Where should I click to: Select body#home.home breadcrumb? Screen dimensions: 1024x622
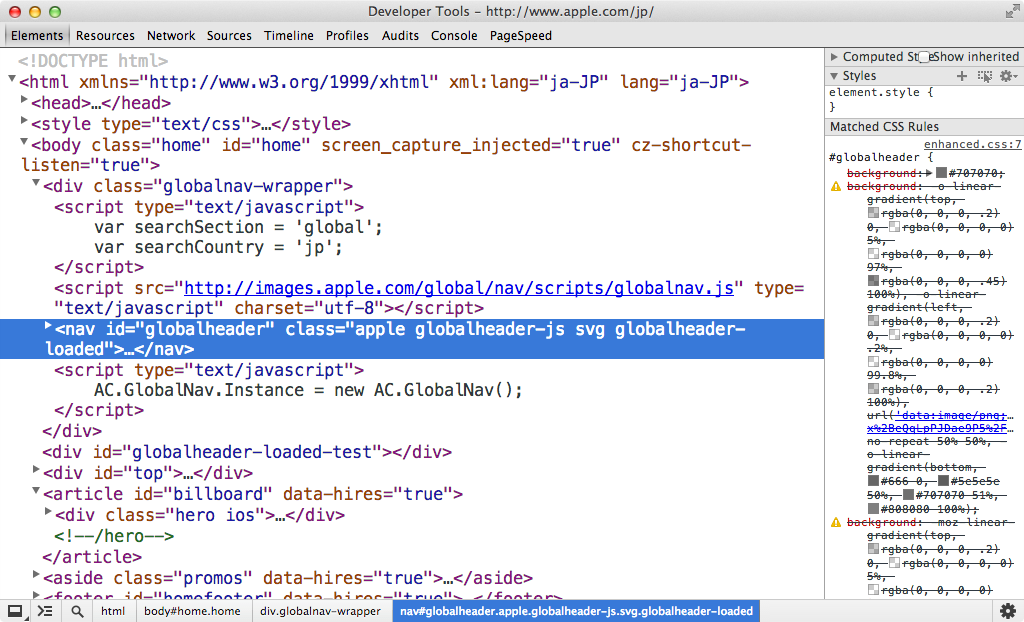[192, 612]
